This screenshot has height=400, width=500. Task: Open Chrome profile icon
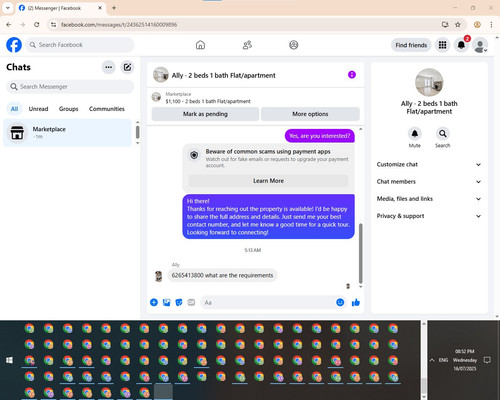(477, 25)
